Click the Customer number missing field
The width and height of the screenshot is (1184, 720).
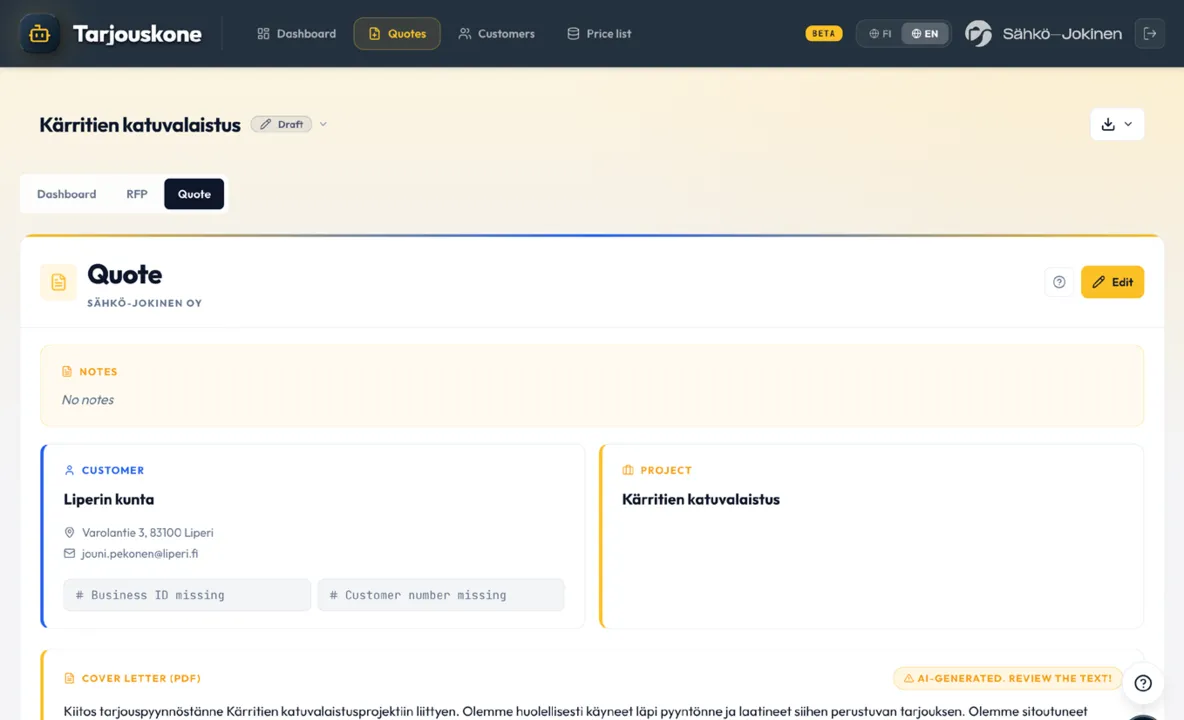(x=441, y=595)
